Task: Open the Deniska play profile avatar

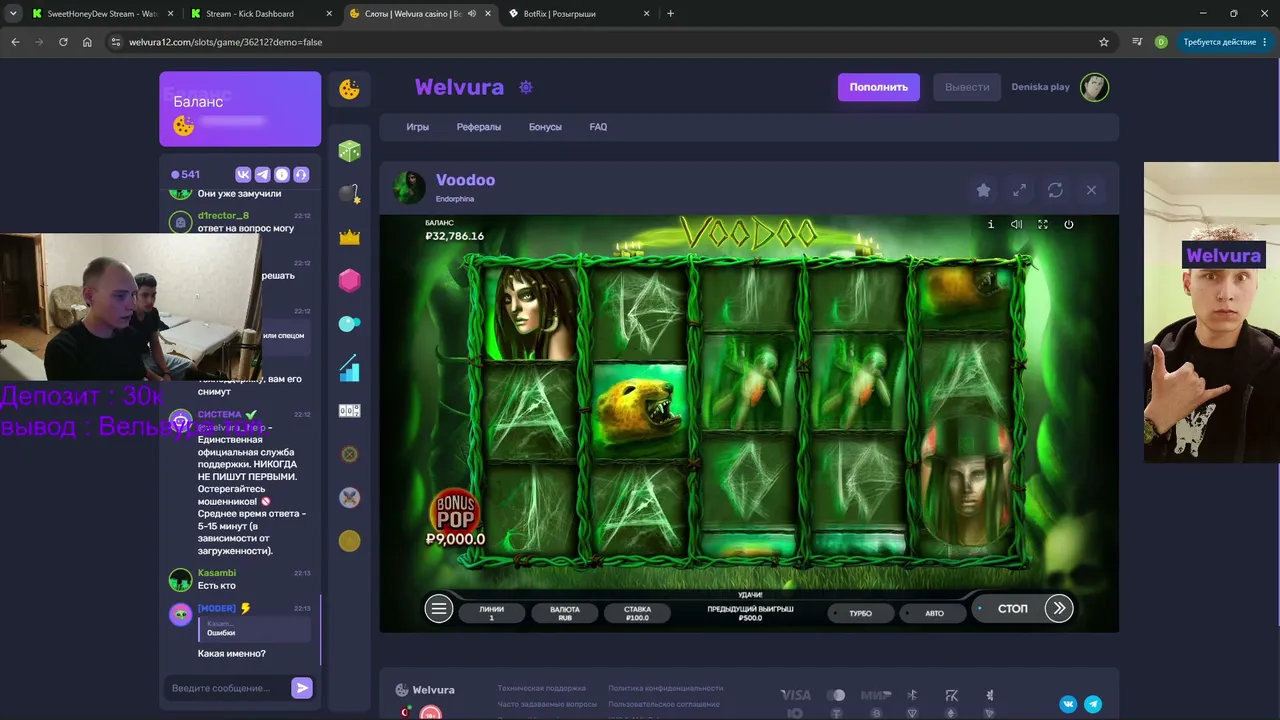Action: 1094,87
